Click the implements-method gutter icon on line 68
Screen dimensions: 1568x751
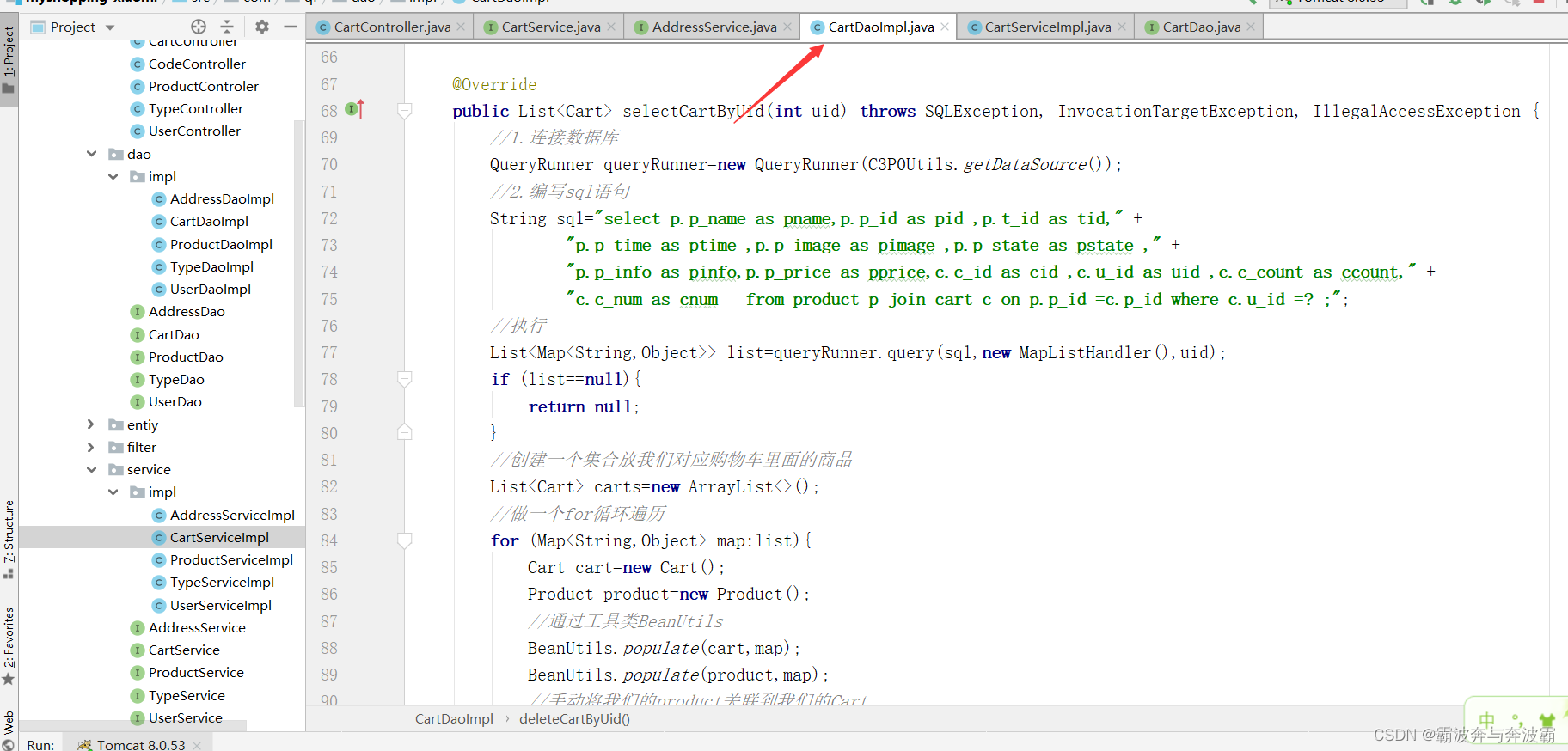[x=354, y=109]
